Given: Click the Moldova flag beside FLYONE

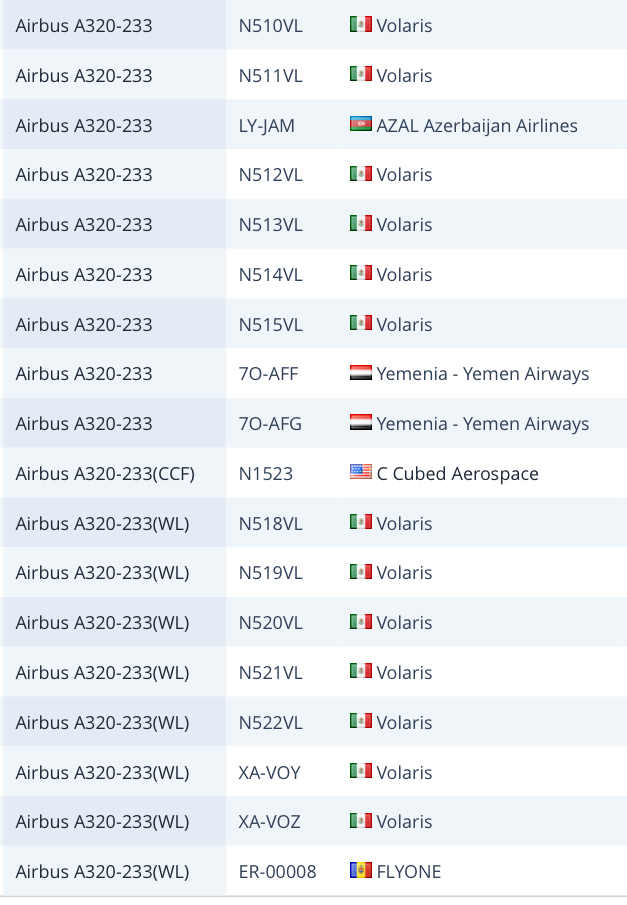Looking at the screenshot, I should click(360, 871).
